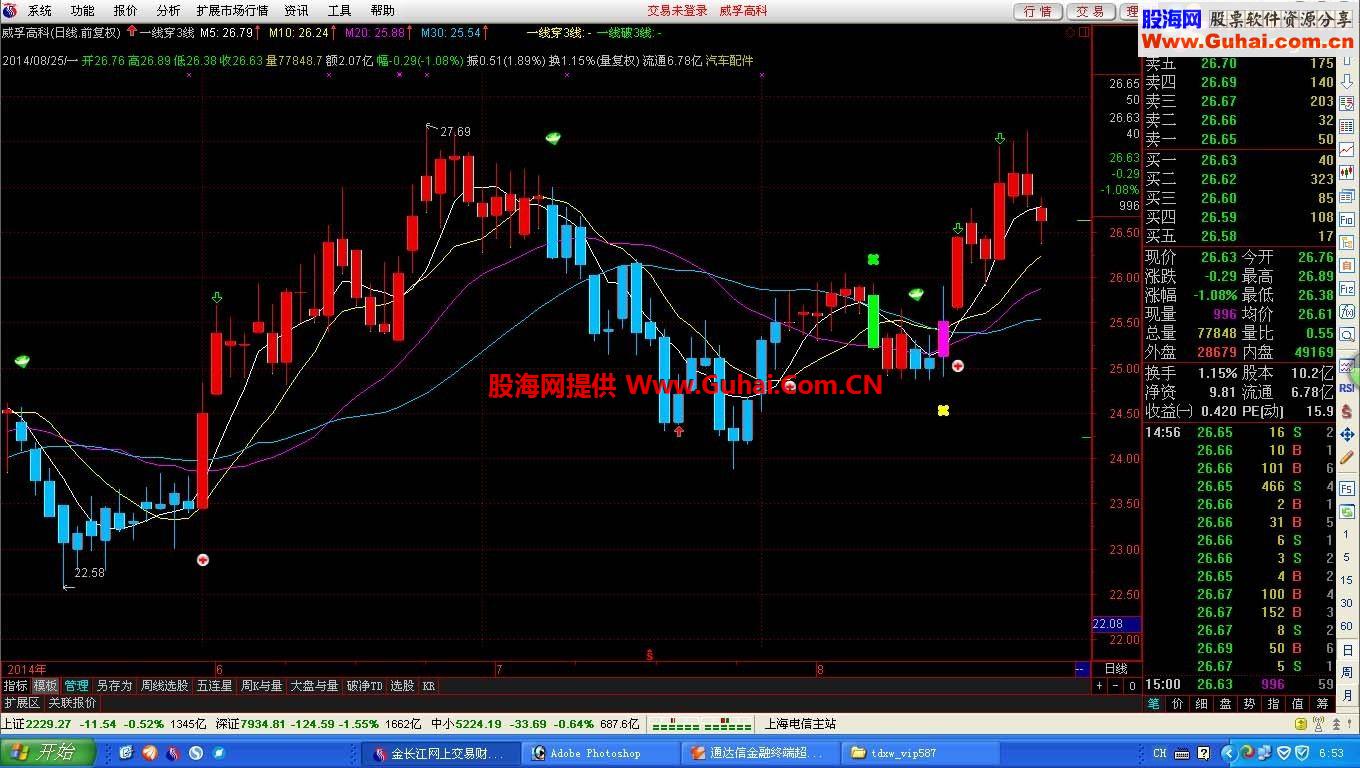1360x768 pixels.
Task: Open the 功能 menu
Action: pyautogui.click(x=83, y=11)
